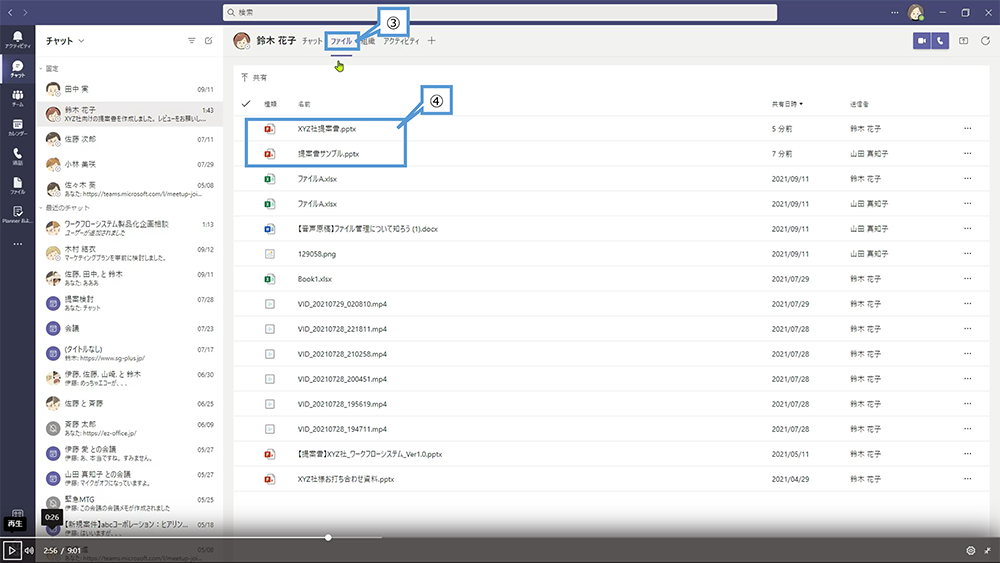Open video player settings gear
Image resolution: width=1000 pixels, height=563 pixels.
tap(971, 550)
